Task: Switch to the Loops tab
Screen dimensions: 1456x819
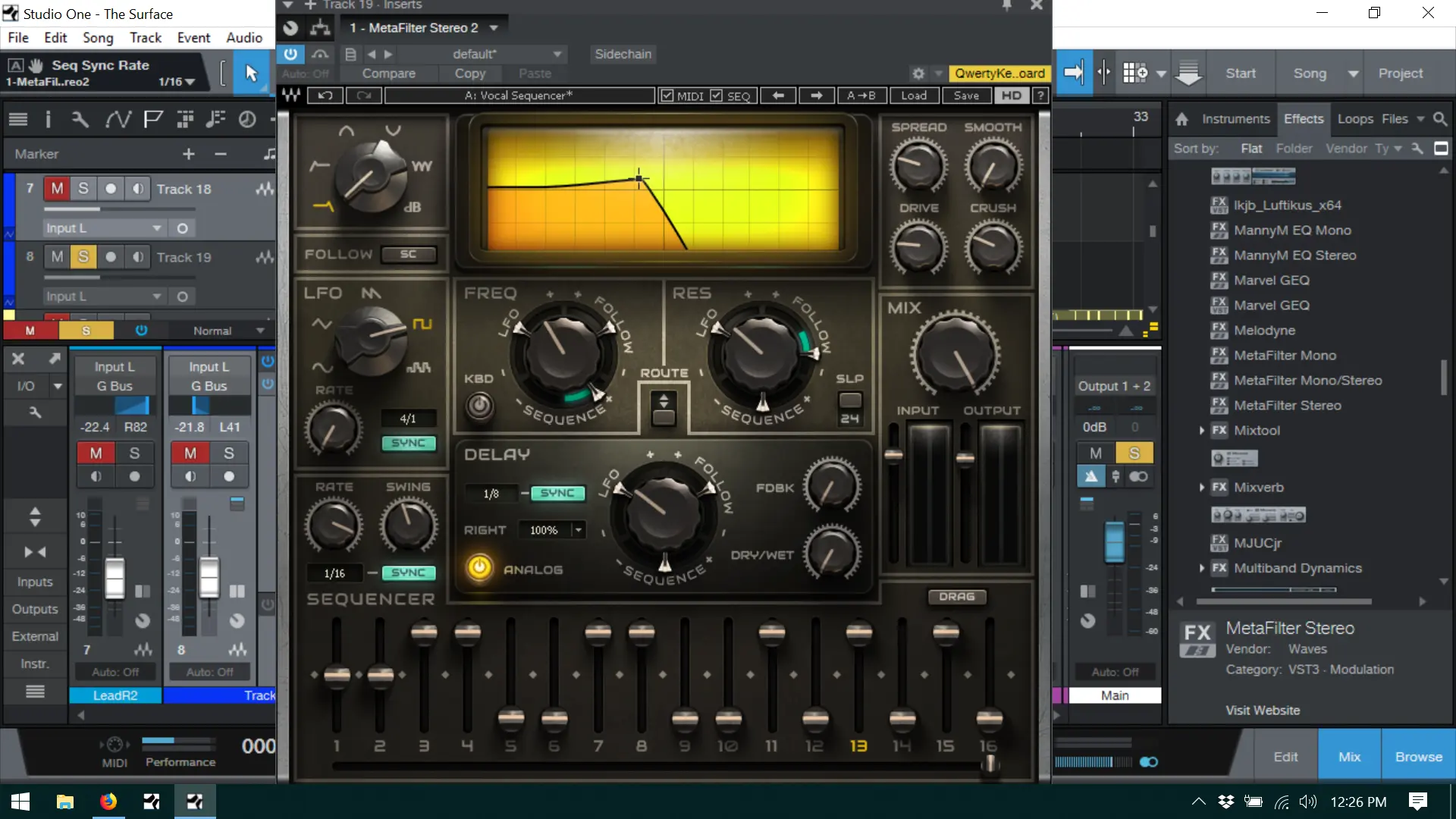Action: pyautogui.click(x=1354, y=119)
